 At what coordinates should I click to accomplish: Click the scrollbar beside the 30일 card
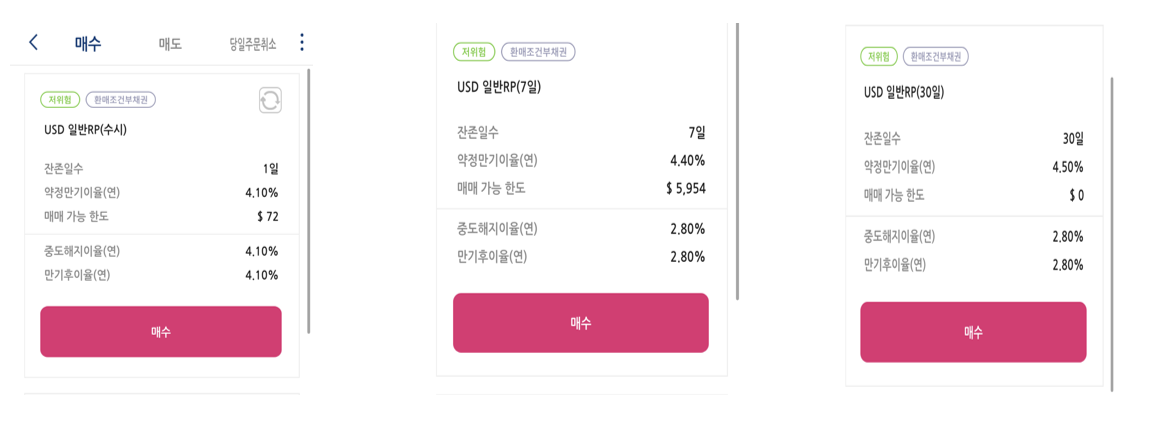coord(1112,232)
